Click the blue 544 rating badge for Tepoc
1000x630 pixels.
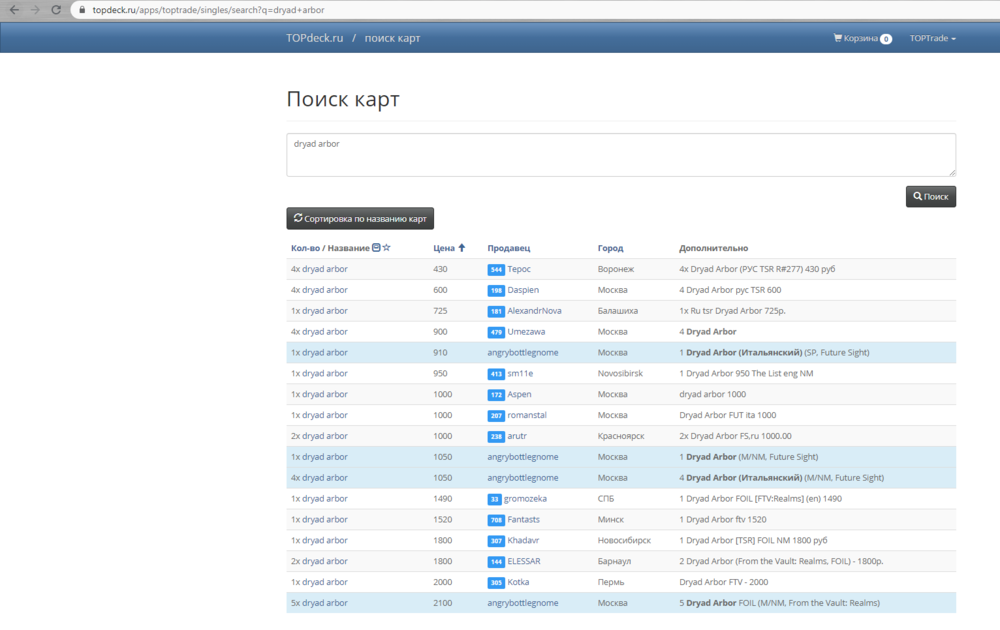click(x=496, y=270)
